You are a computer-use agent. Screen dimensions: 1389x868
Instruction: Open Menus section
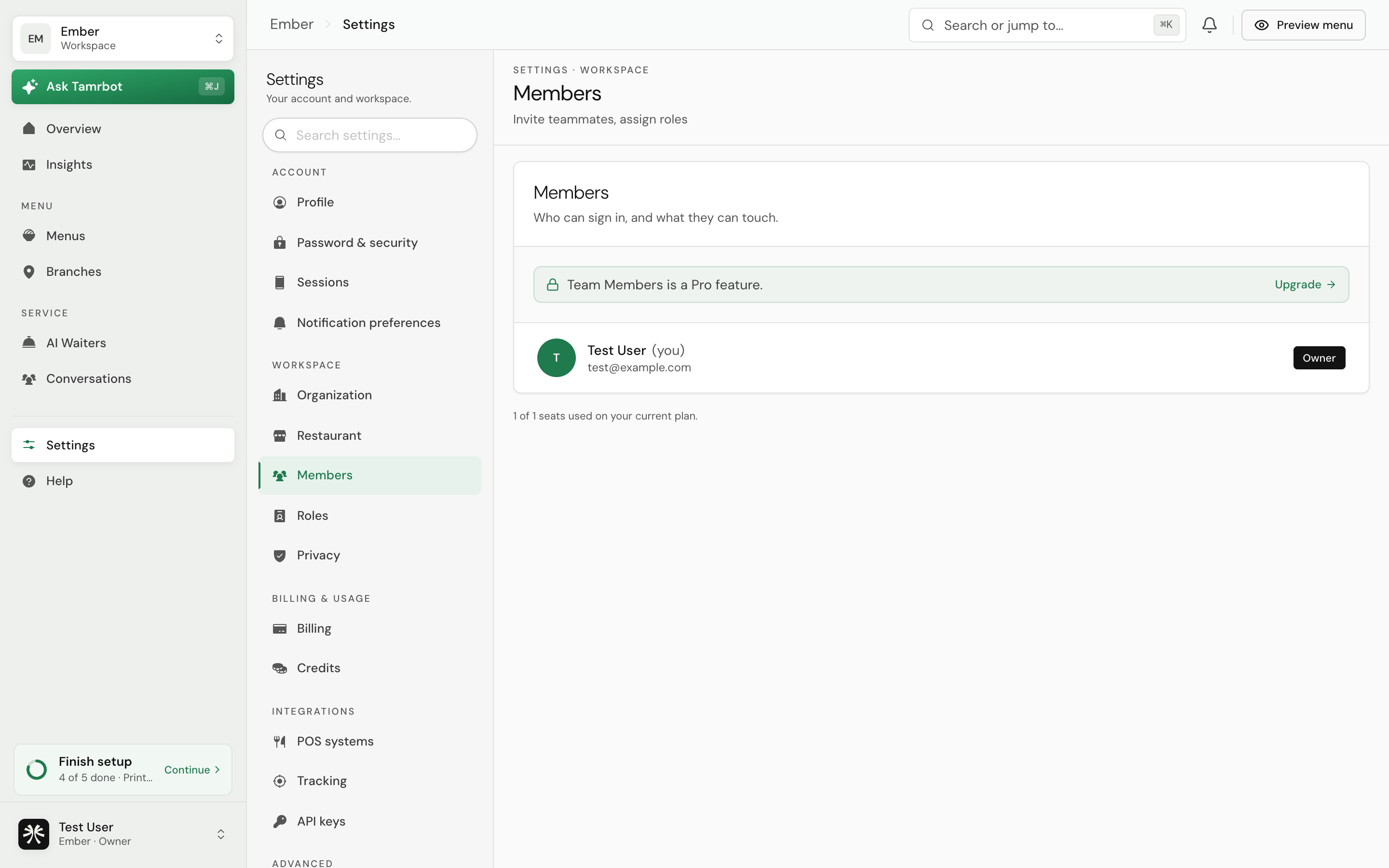pyautogui.click(x=123, y=235)
